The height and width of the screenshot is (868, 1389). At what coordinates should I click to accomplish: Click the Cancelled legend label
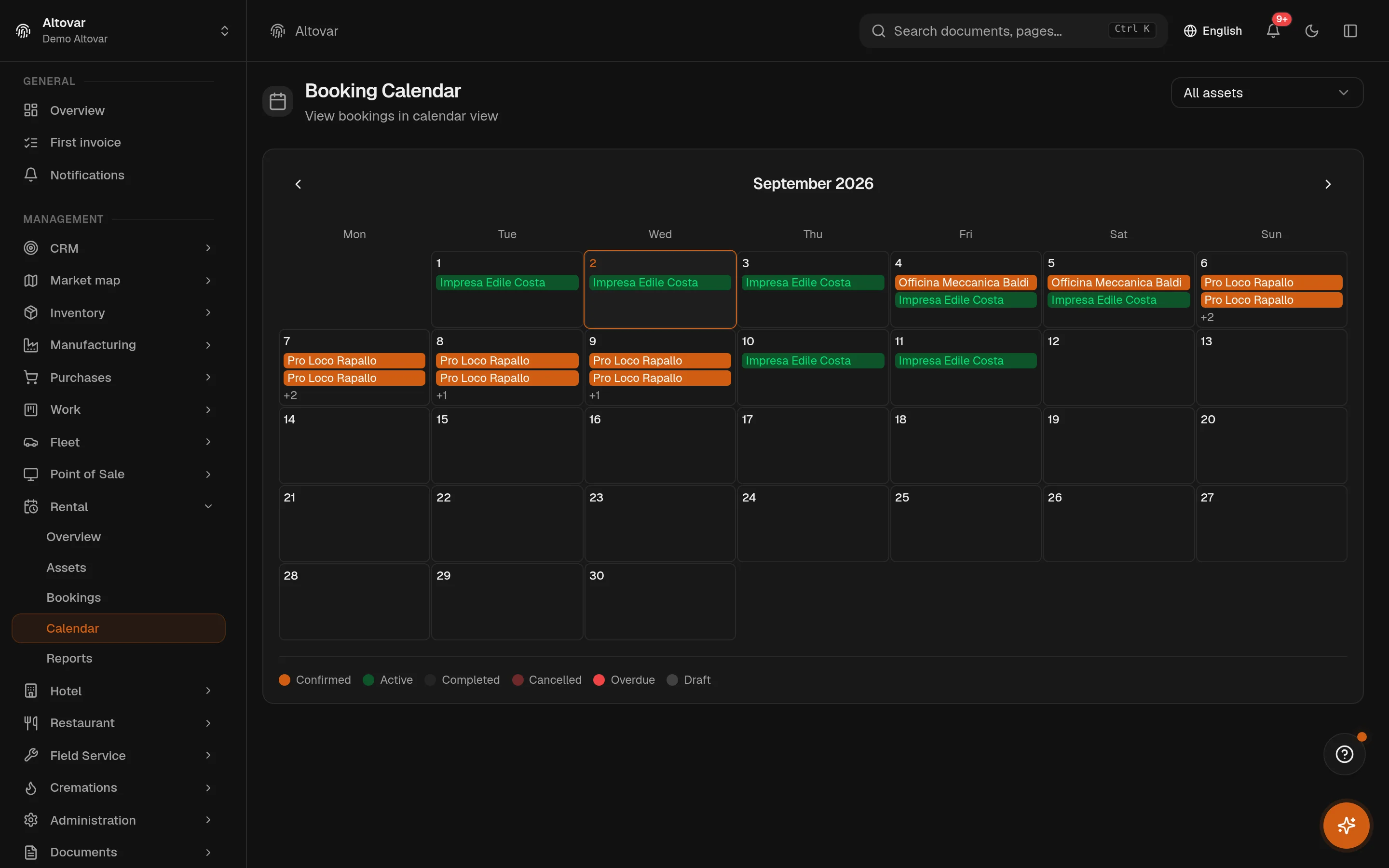click(x=555, y=680)
